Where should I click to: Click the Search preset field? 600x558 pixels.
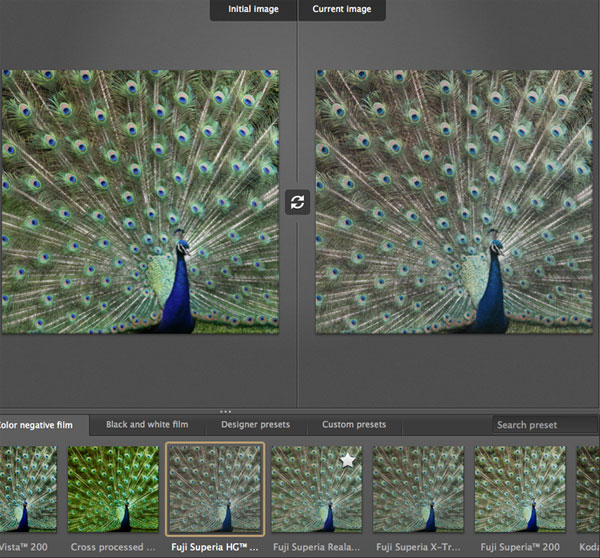(x=546, y=425)
